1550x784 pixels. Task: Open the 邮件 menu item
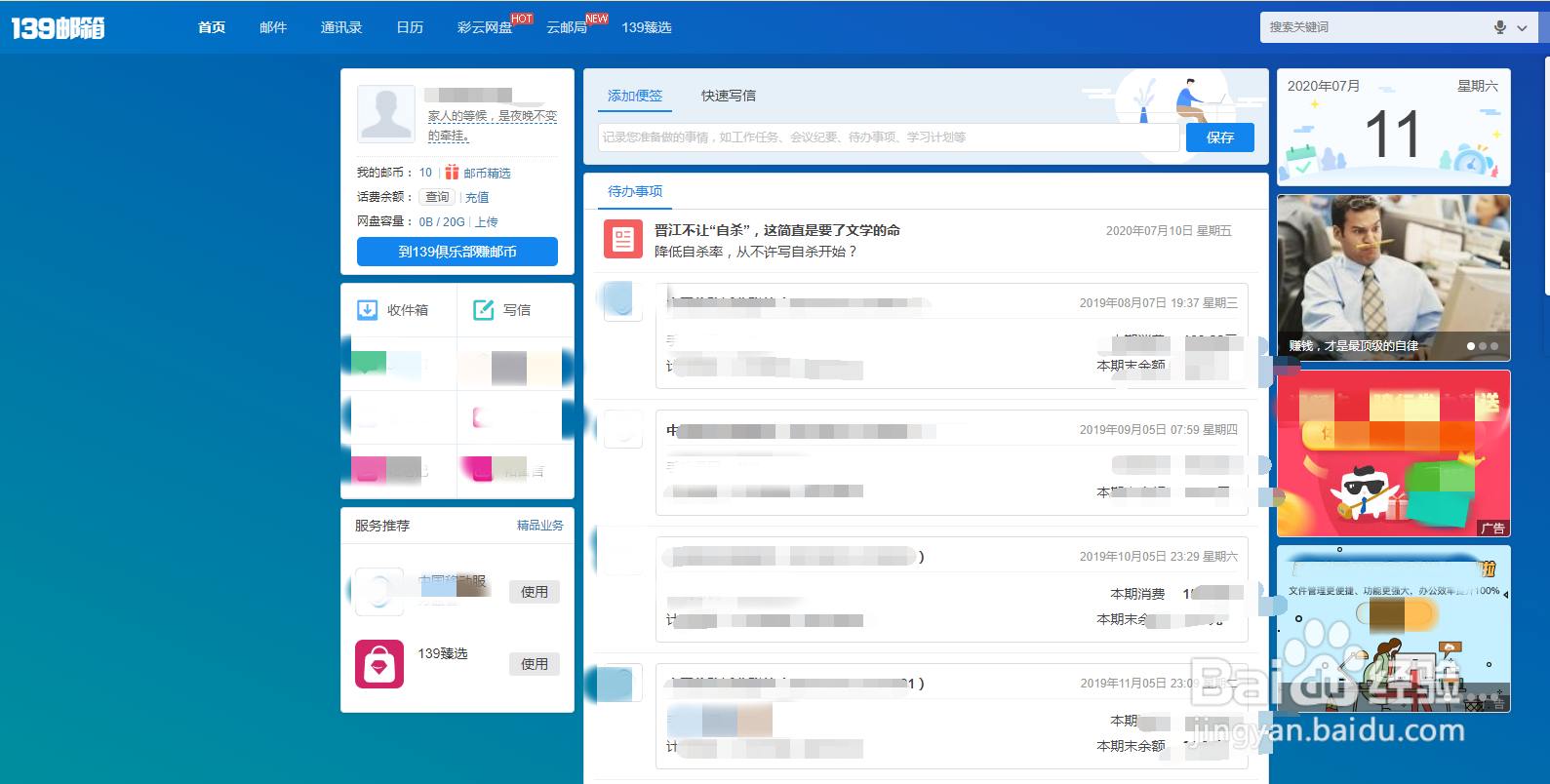pos(273,27)
